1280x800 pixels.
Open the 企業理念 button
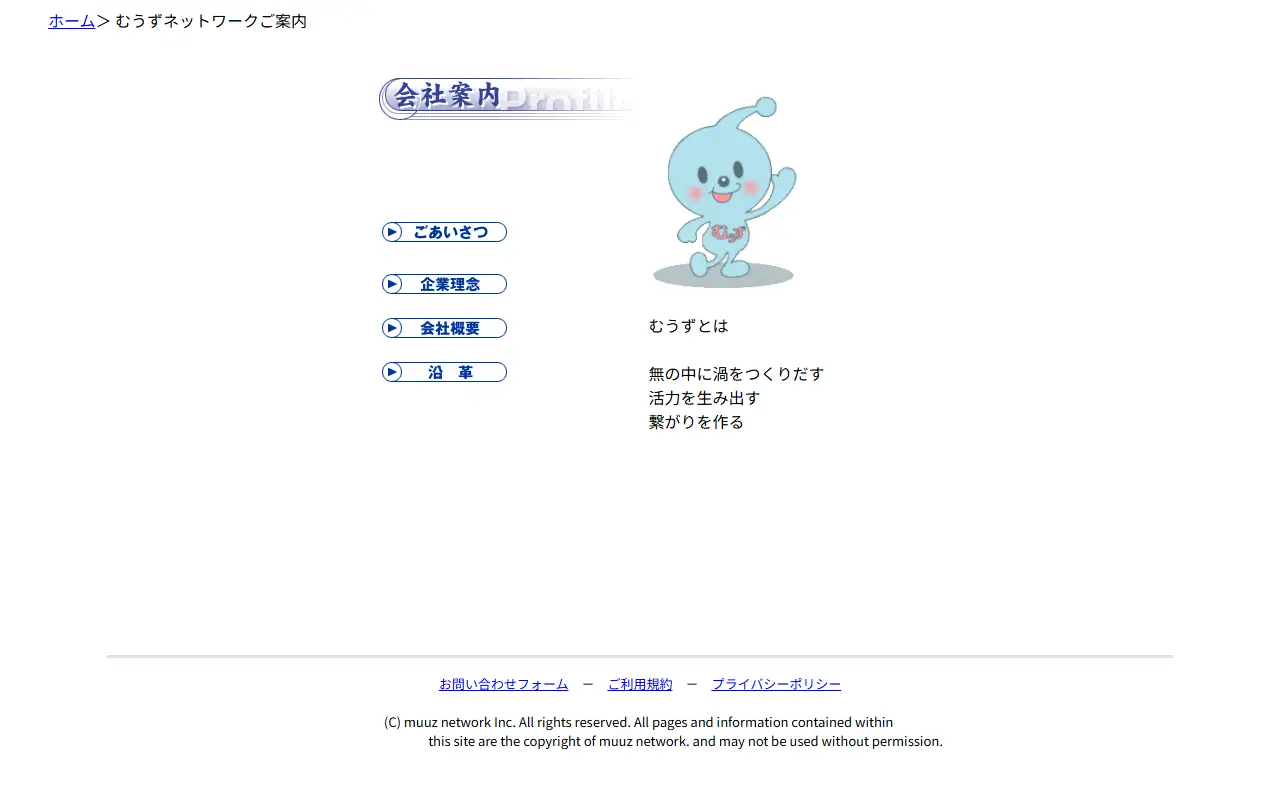point(444,284)
